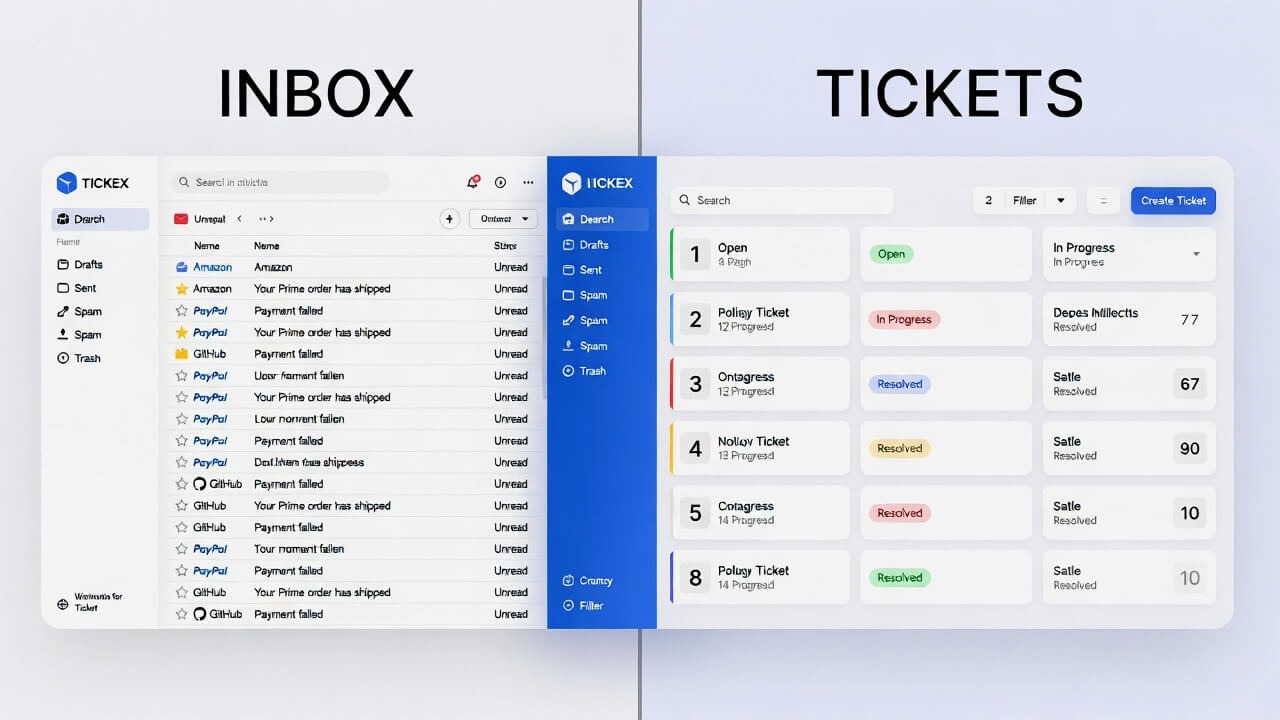Click the 'Wionsnits for Ticket' link in the sidebar
The width and height of the screenshot is (1280, 720).
[x=98, y=602]
